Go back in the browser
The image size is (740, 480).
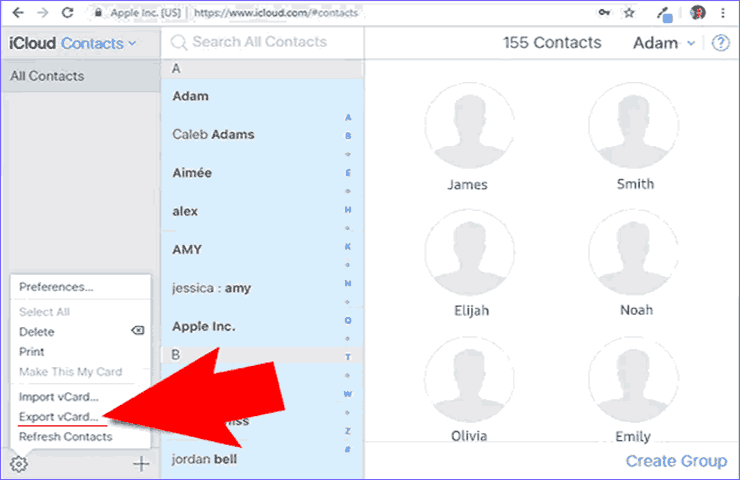tap(18, 13)
